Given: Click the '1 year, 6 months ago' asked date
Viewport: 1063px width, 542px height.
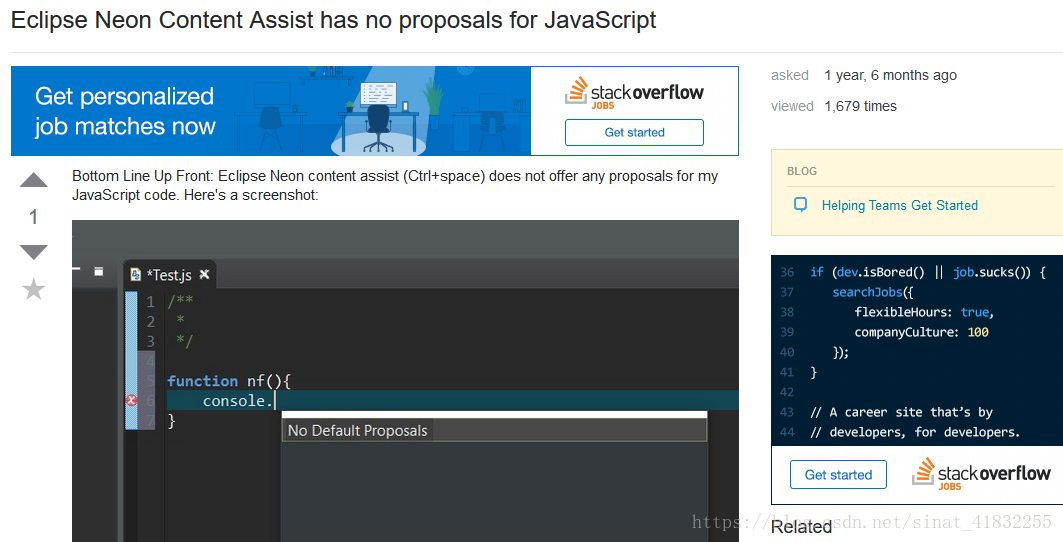Looking at the screenshot, I should 890,75.
